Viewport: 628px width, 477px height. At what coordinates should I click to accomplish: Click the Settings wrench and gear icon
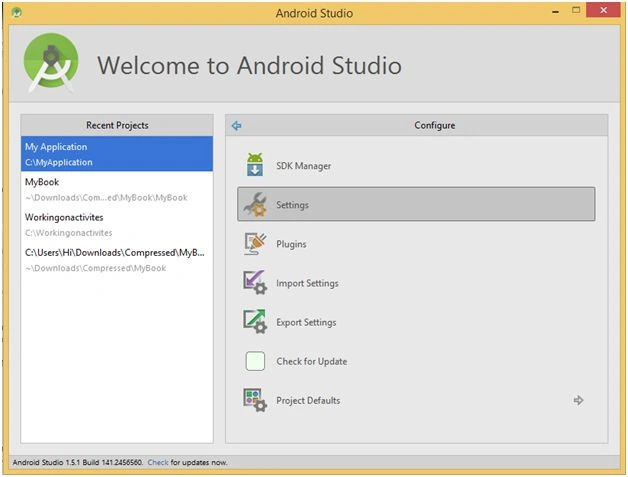point(255,204)
